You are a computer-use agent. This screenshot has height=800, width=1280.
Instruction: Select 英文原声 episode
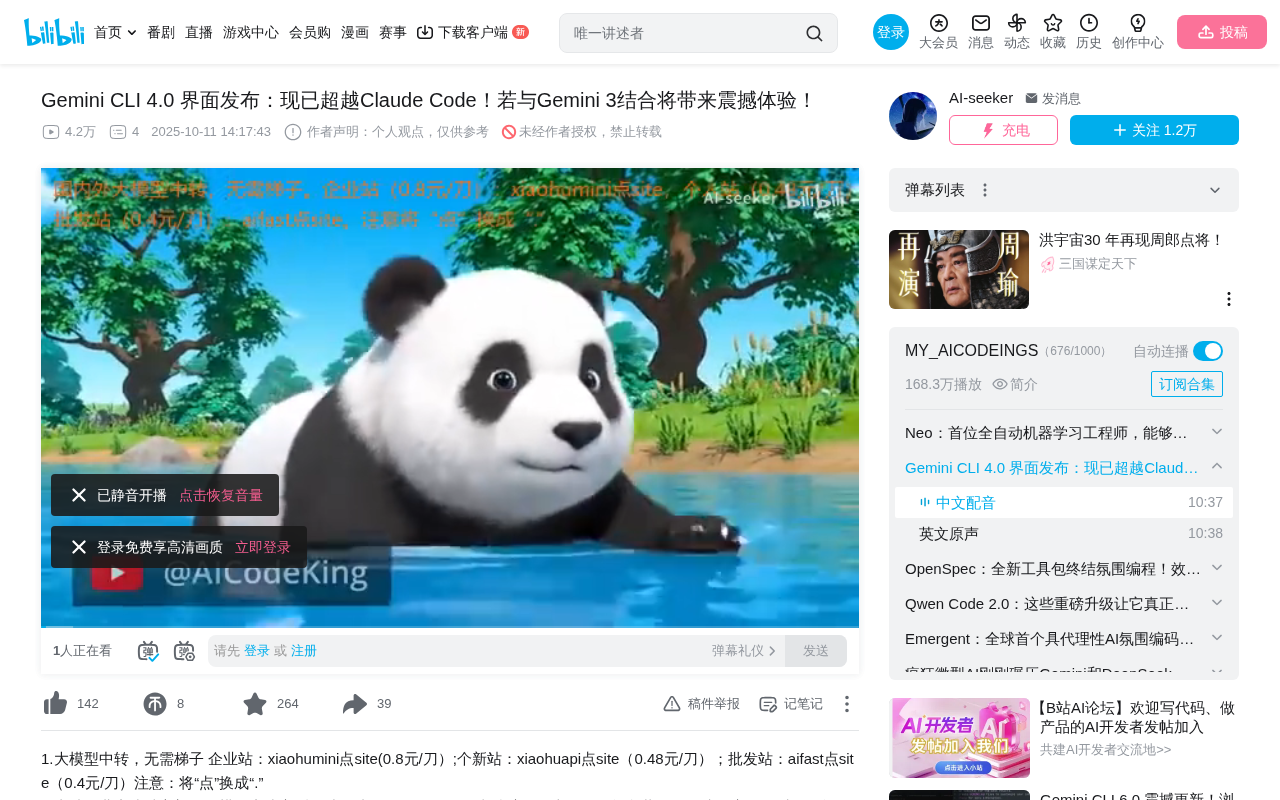tap(1064, 533)
